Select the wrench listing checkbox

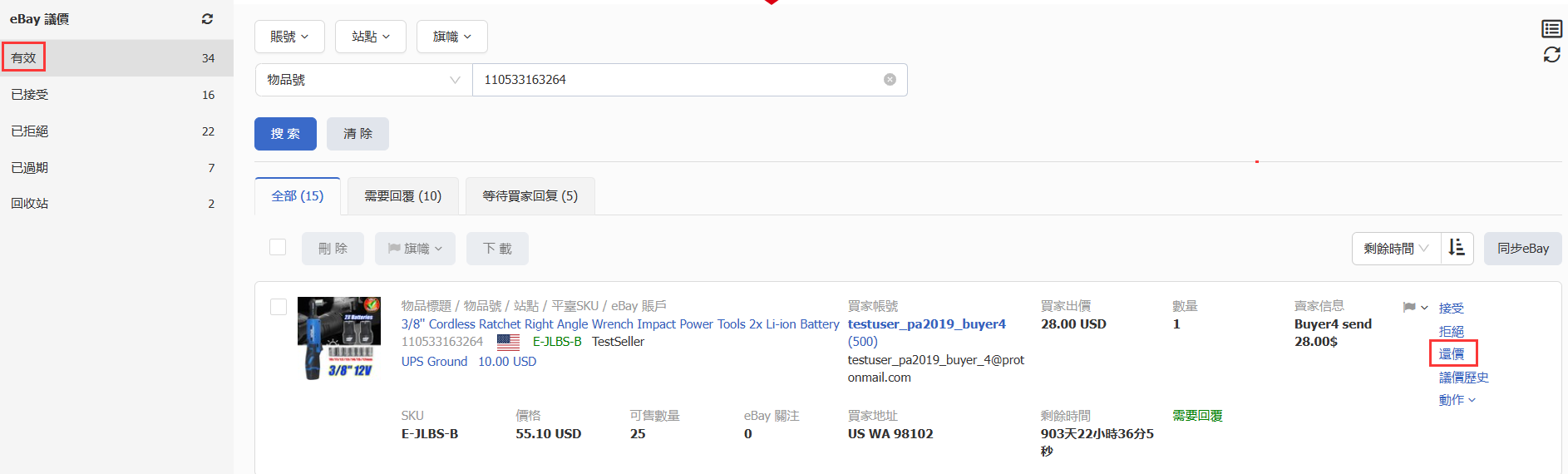tap(279, 307)
